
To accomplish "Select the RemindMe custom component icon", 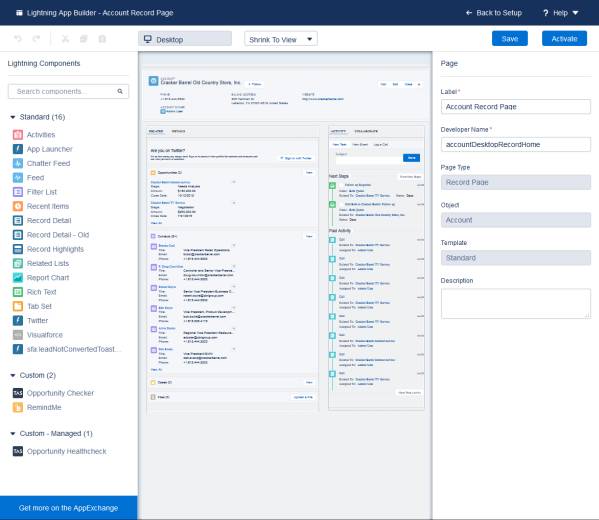I will click(18, 407).
